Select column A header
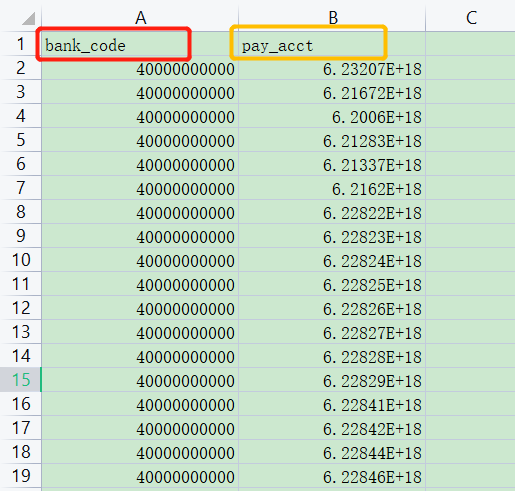 (x=140, y=17)
